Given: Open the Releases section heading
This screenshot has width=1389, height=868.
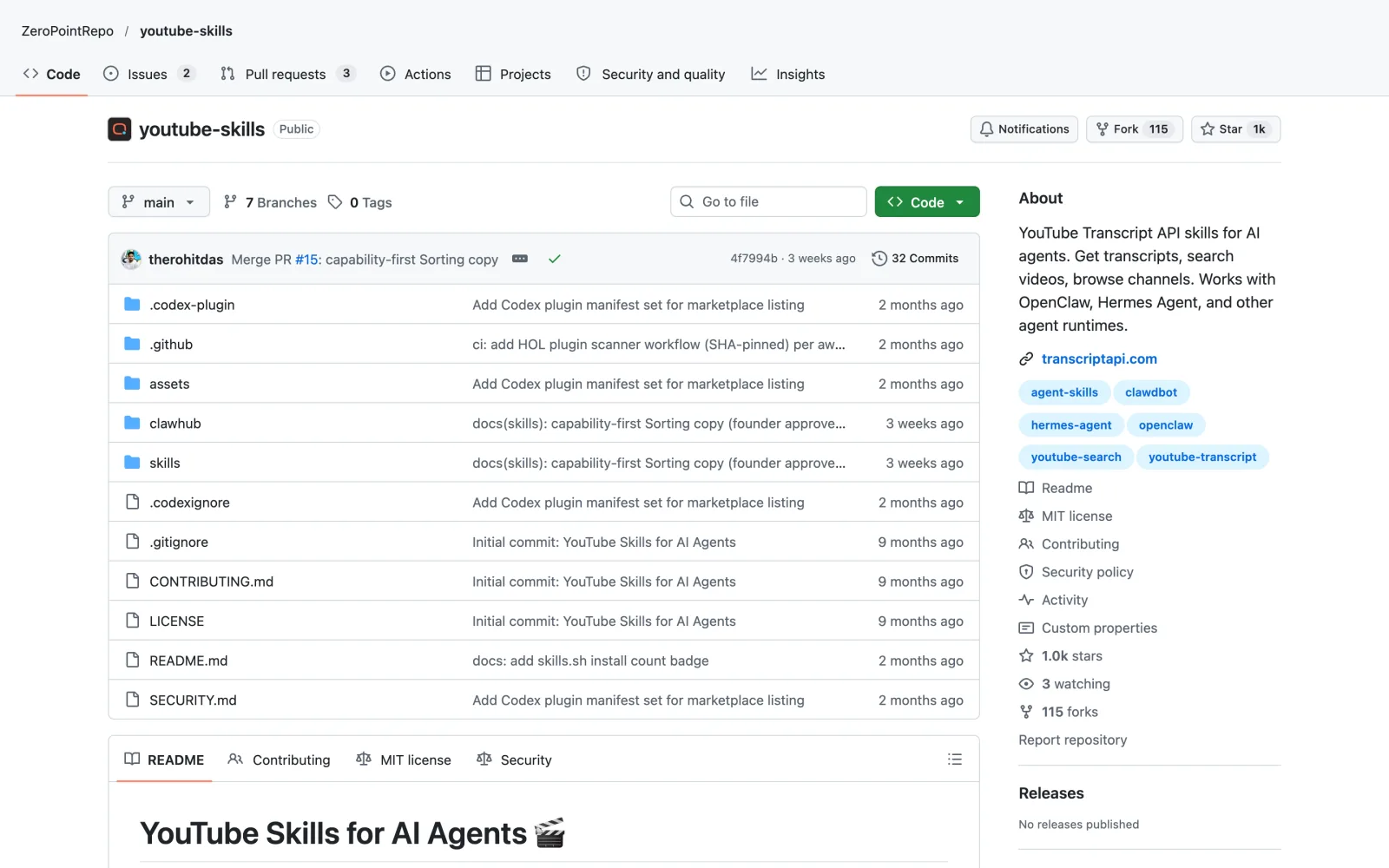Looking at the screenshot, I should point(1051,793).
